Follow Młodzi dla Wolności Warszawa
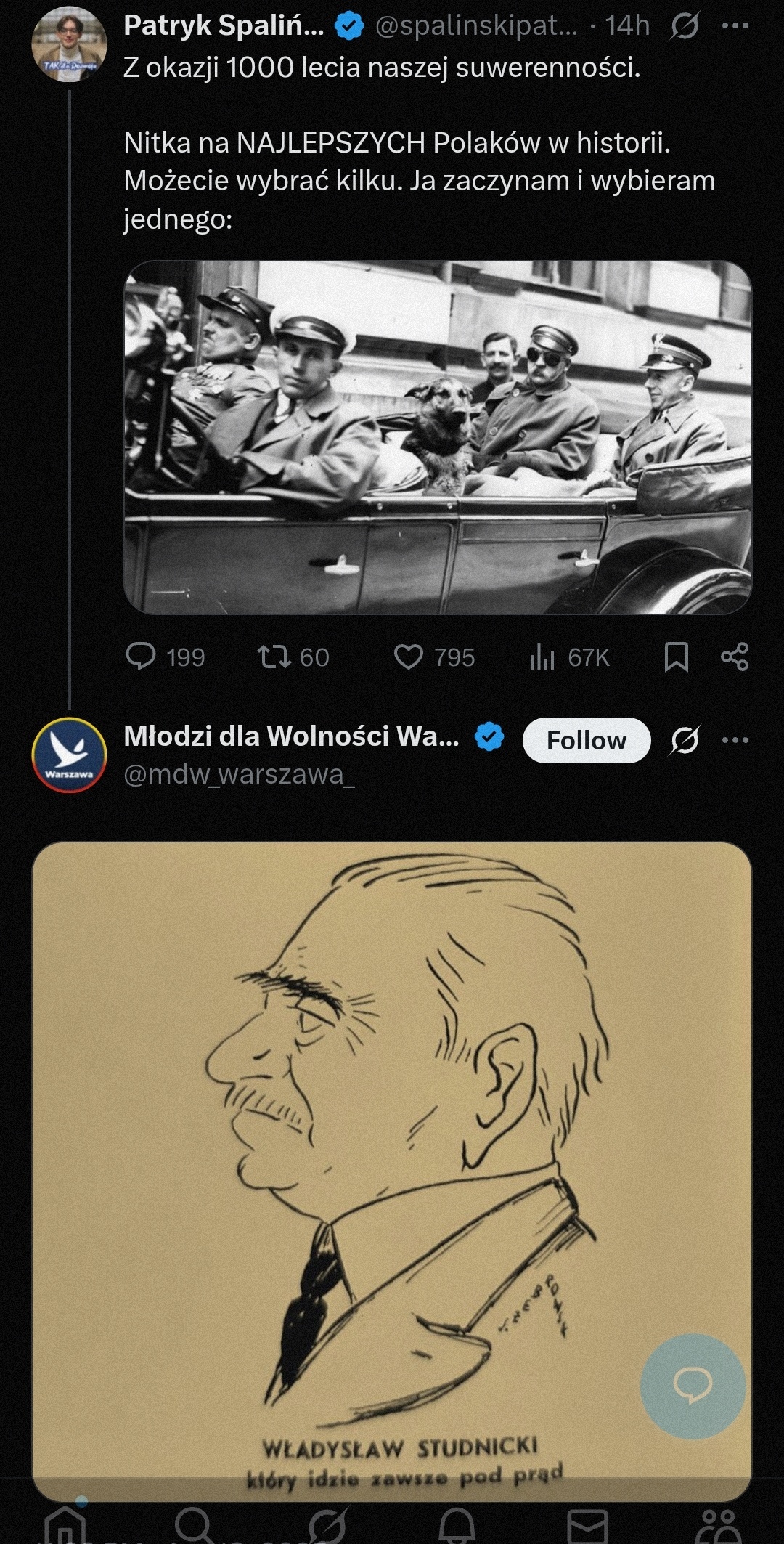The image size is (784, 1544). point(586,741)
